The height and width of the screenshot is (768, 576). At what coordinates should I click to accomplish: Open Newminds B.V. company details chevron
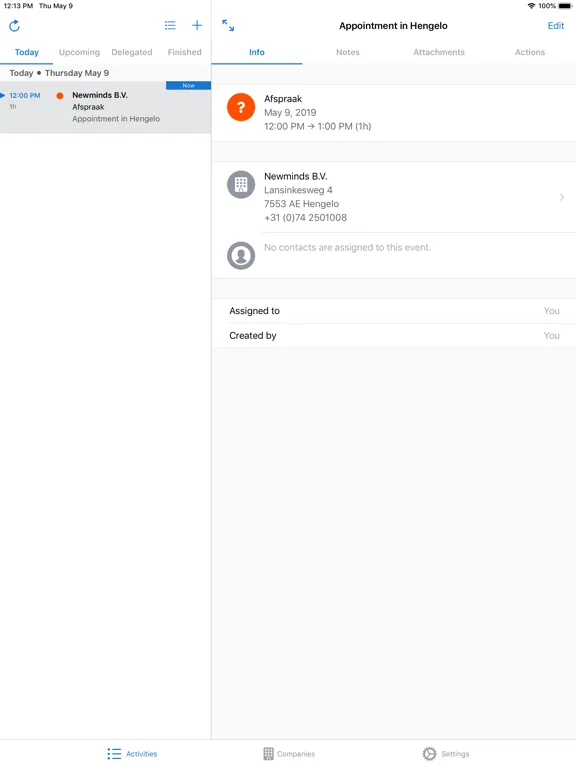pyautogui.click(x=562, y=197)
